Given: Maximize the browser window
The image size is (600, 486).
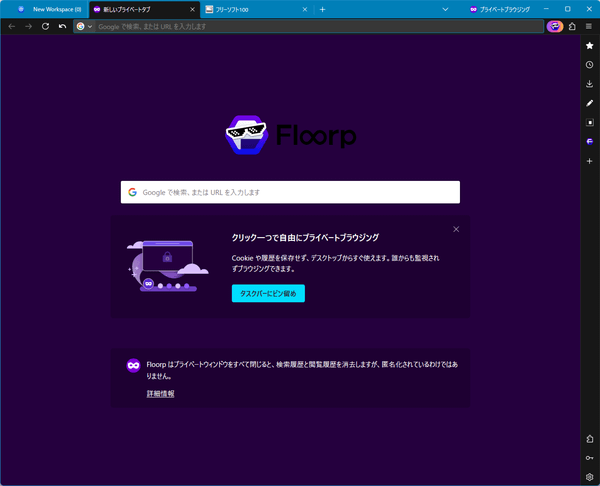Looking at the screenshot, I should point(568,9).
